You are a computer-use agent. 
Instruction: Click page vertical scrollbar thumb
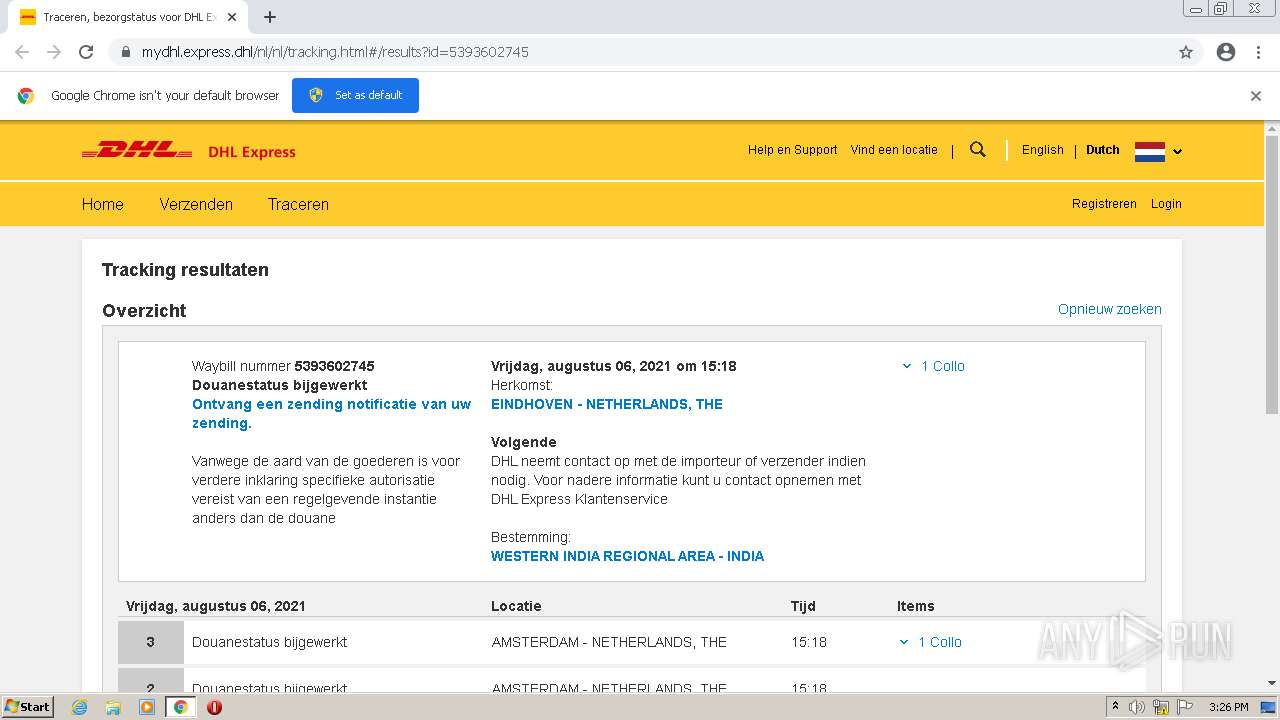pos(1272,275)
